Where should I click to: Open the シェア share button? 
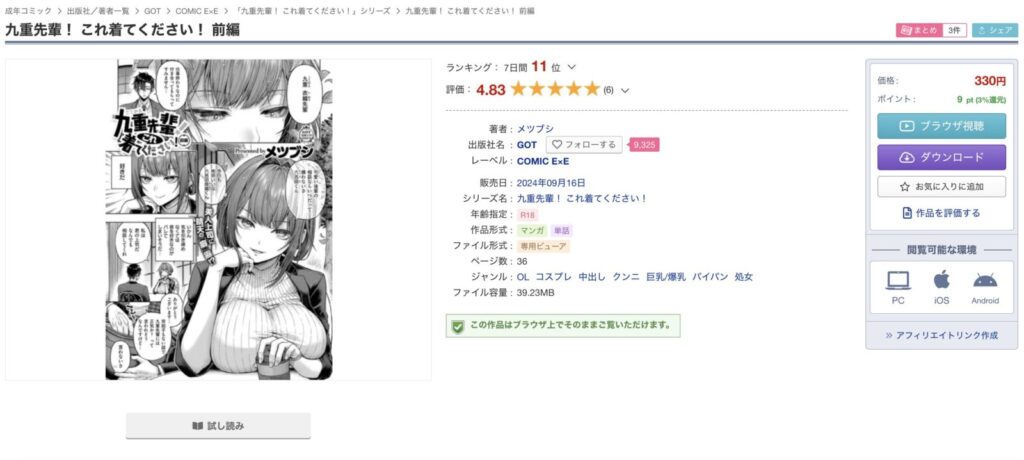point(995,31)
